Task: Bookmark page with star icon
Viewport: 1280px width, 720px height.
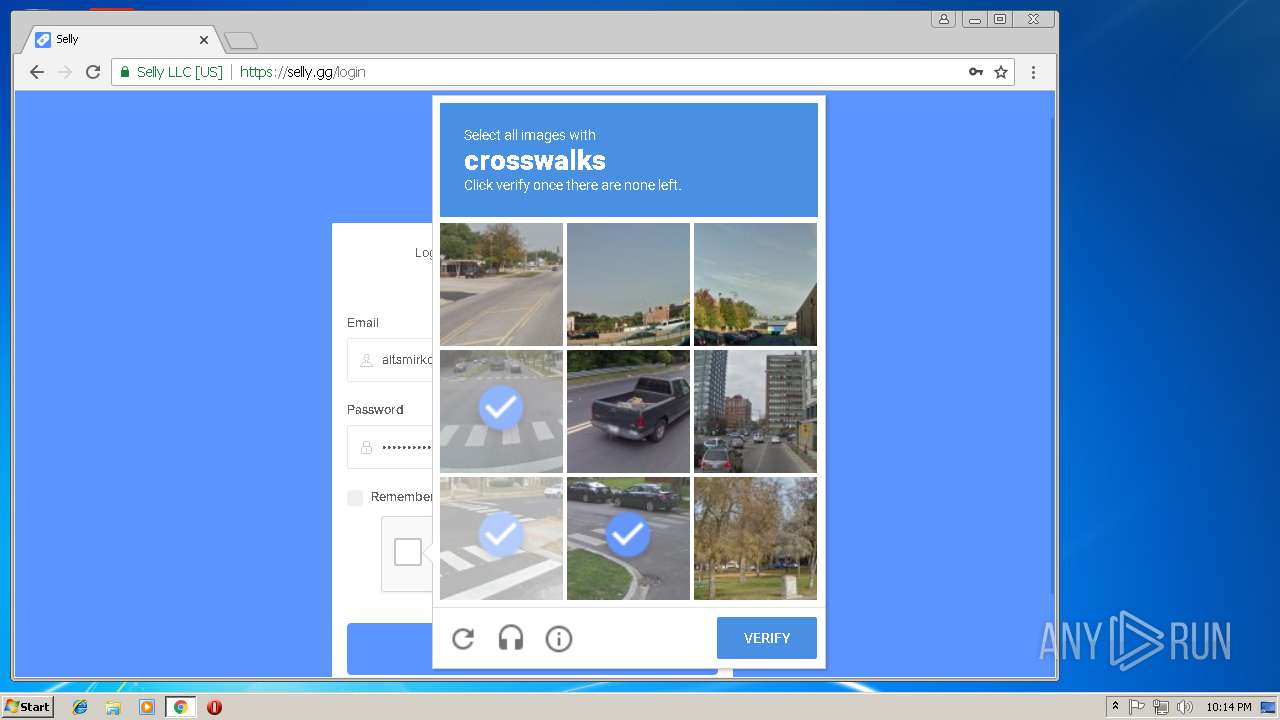Action: (x=1001, y=72)
